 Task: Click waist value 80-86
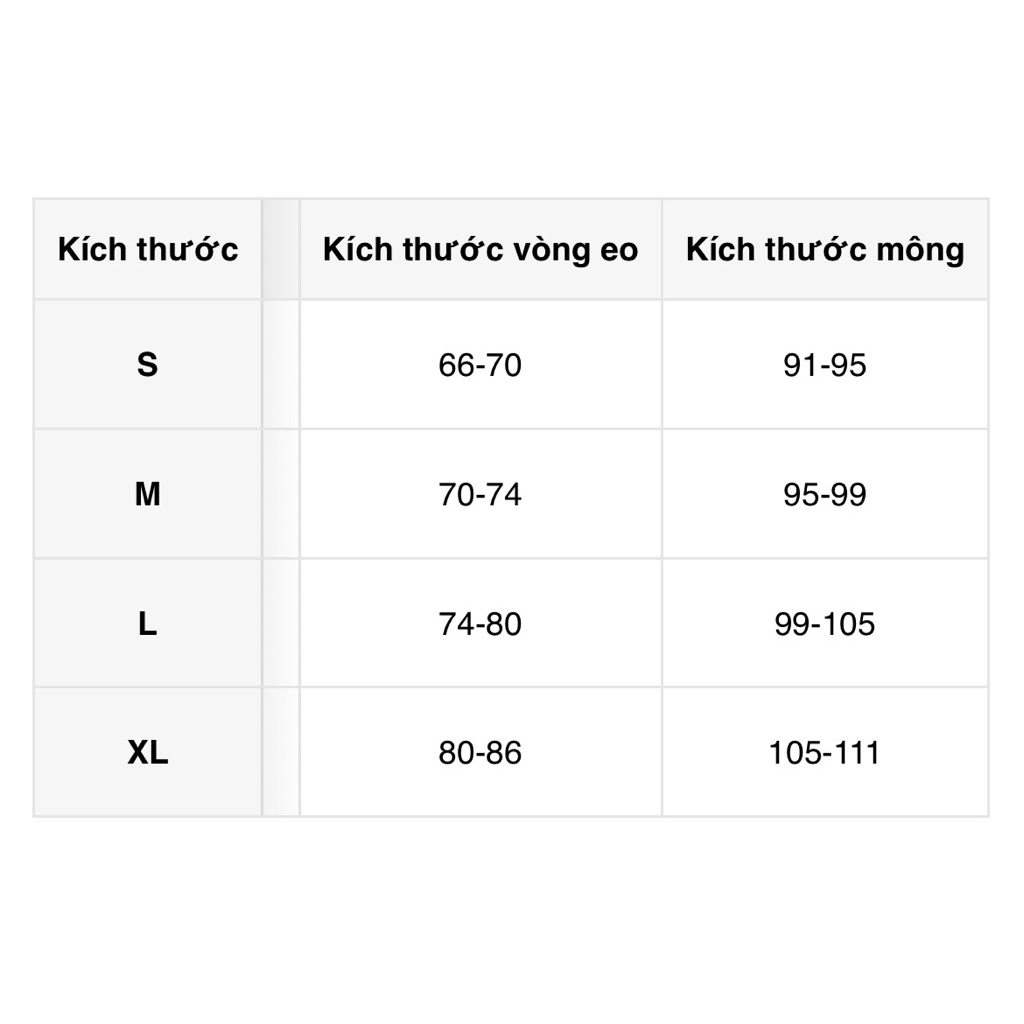[x=480, y=752]
